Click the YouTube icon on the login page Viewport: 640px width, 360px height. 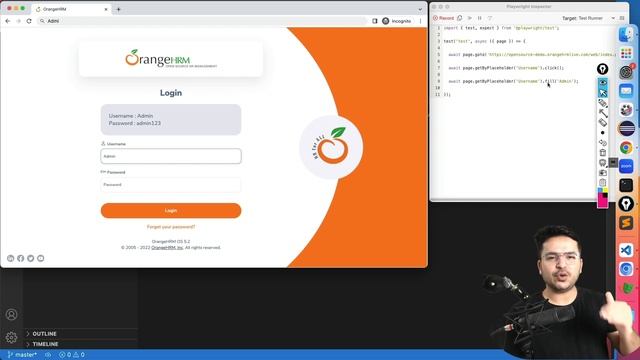click(x=40, y=258)
